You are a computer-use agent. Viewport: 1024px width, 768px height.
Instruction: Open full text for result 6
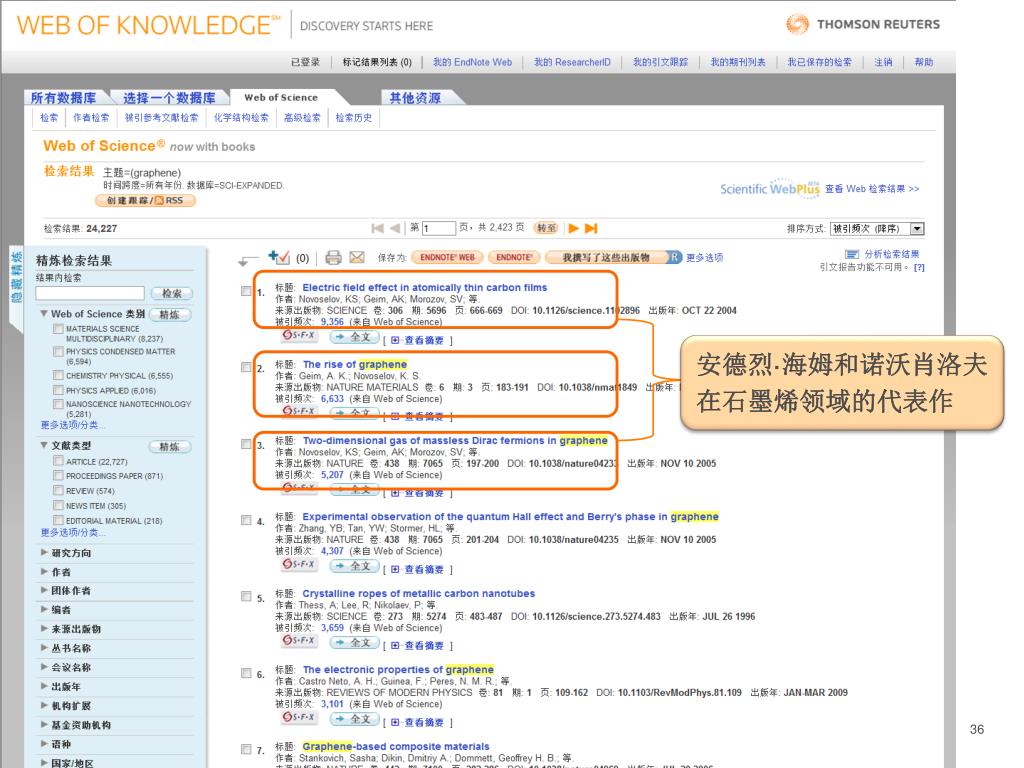[354, 719]
